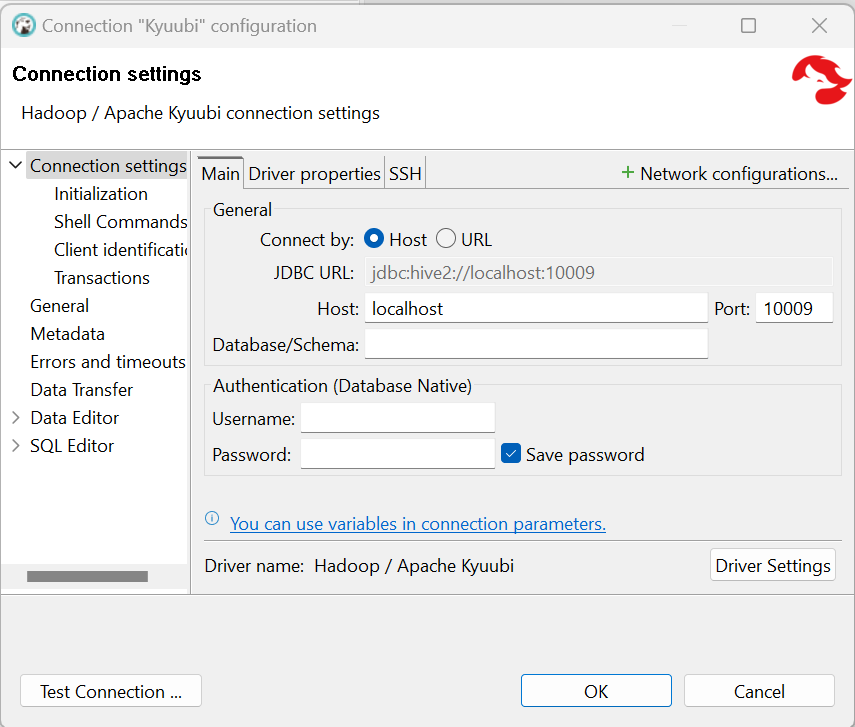Click the Host input field

(536, 308)
